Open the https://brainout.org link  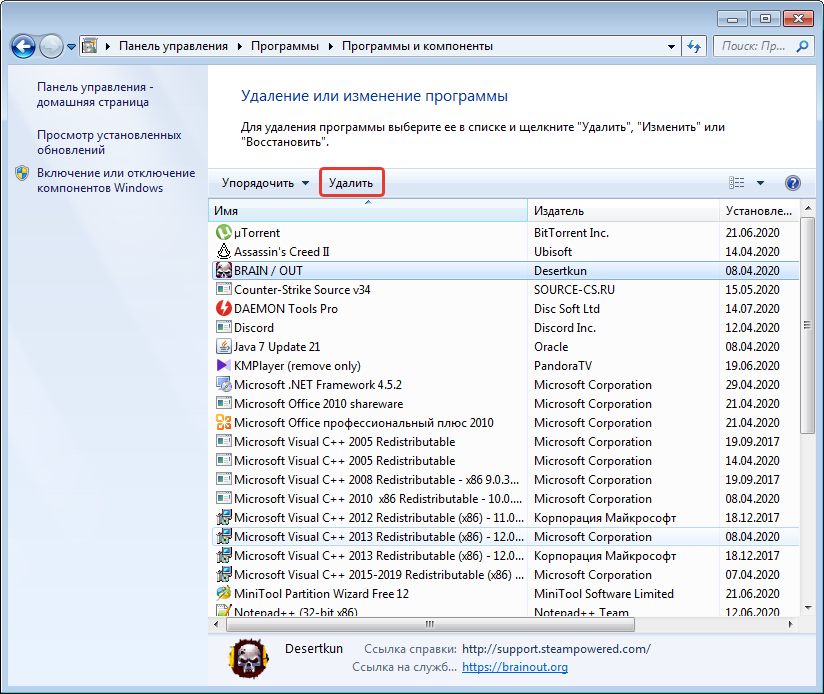515,667
